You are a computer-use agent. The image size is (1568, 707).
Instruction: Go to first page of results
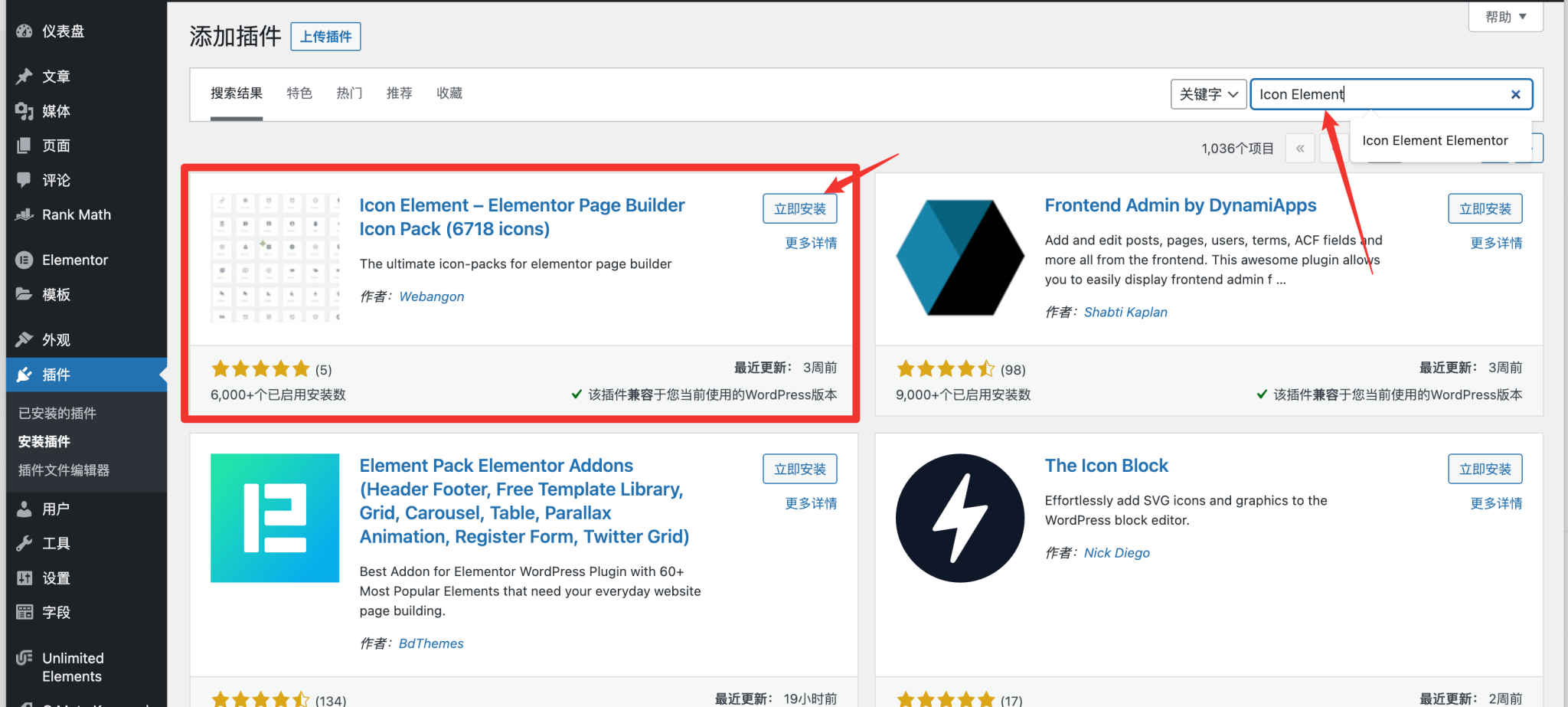[1300, 149]
